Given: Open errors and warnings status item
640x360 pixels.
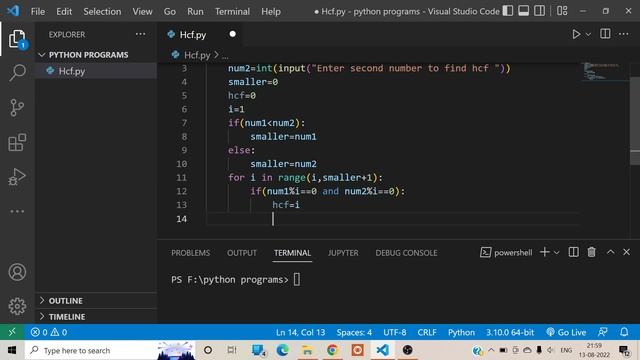Looking at the screenshot, I should tap(49, 332).
